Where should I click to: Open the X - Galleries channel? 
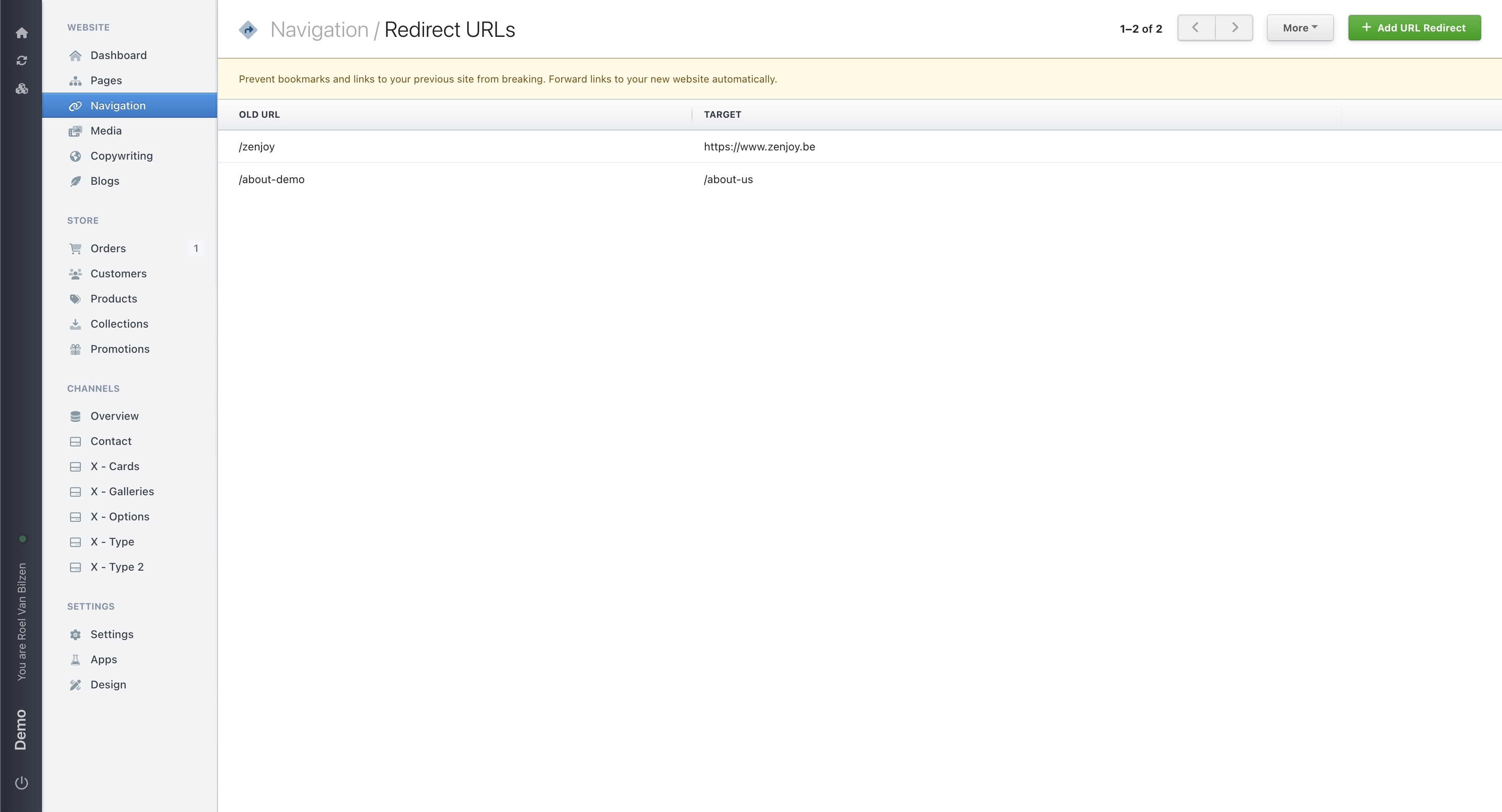tap(122, 491)
